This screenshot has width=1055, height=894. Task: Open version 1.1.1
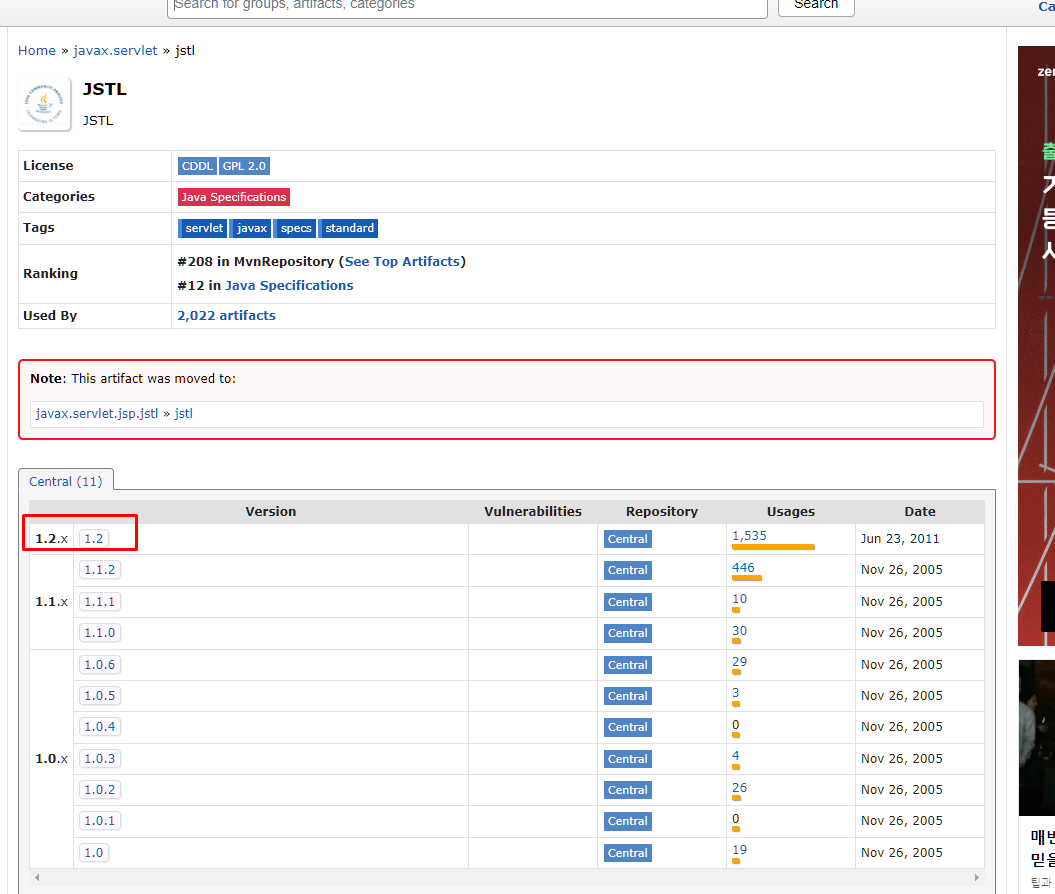click(100, 601)
